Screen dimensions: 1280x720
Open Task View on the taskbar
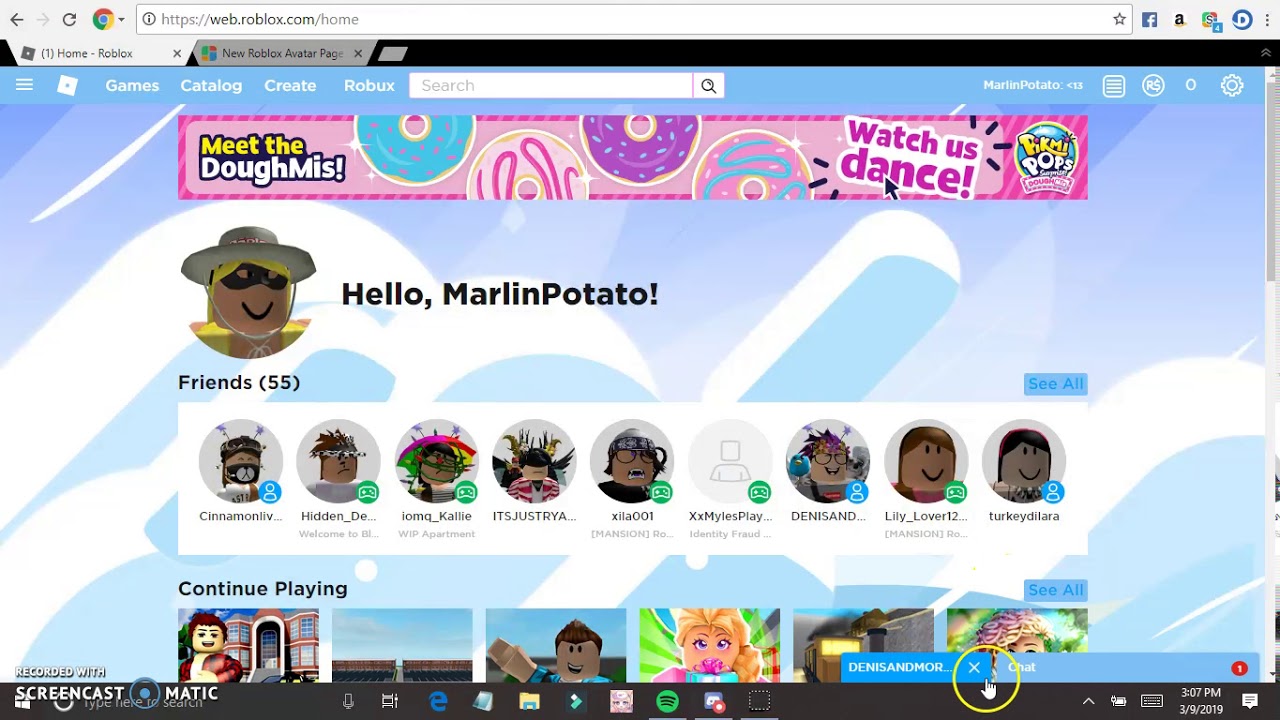click(x=390, y=701)
